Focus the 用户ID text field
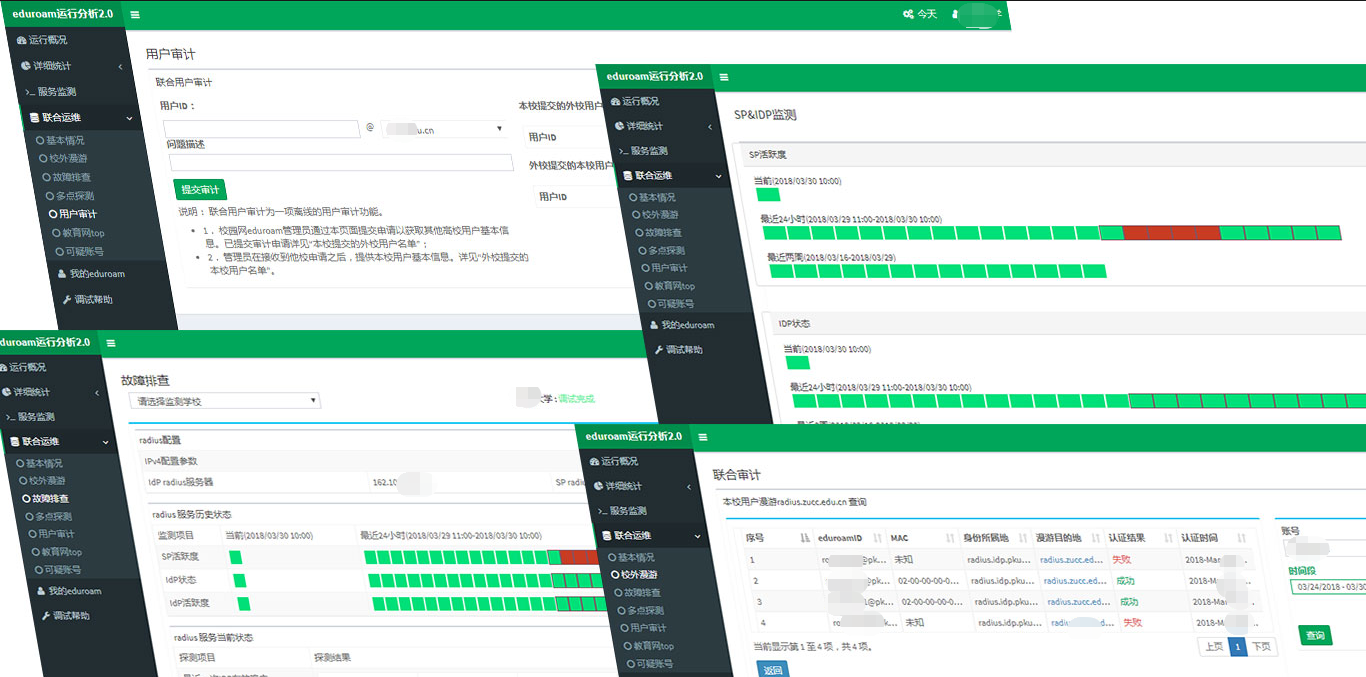 click(x=261, y=129)
